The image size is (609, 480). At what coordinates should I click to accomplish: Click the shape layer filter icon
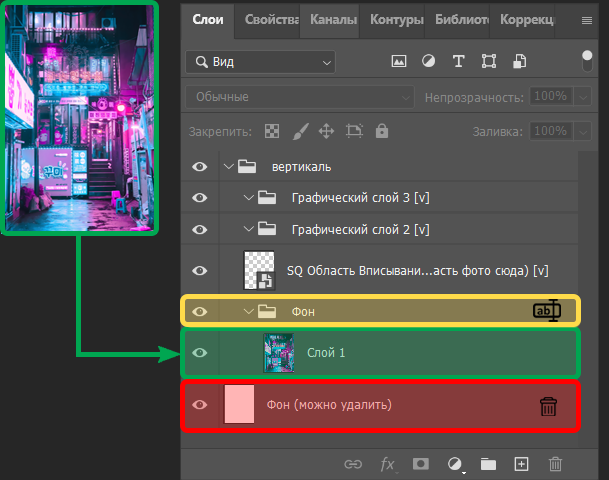coord(489,62)
